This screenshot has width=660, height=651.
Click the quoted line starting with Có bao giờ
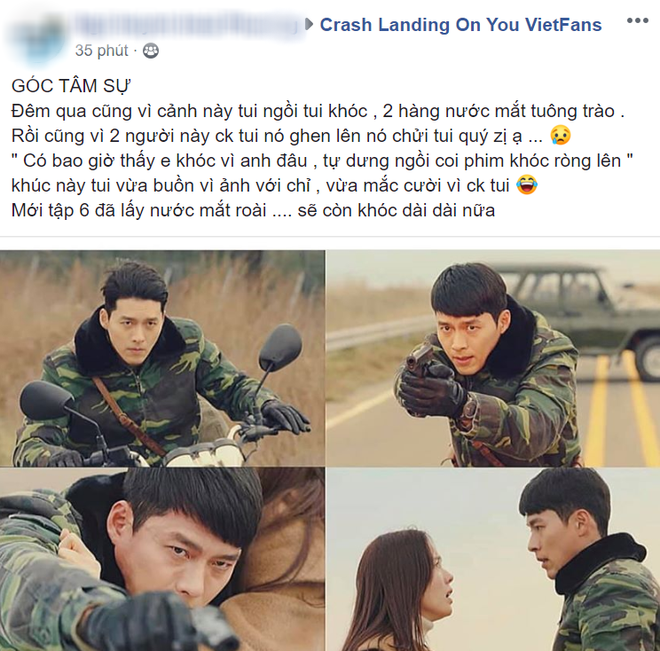(322, 161)
